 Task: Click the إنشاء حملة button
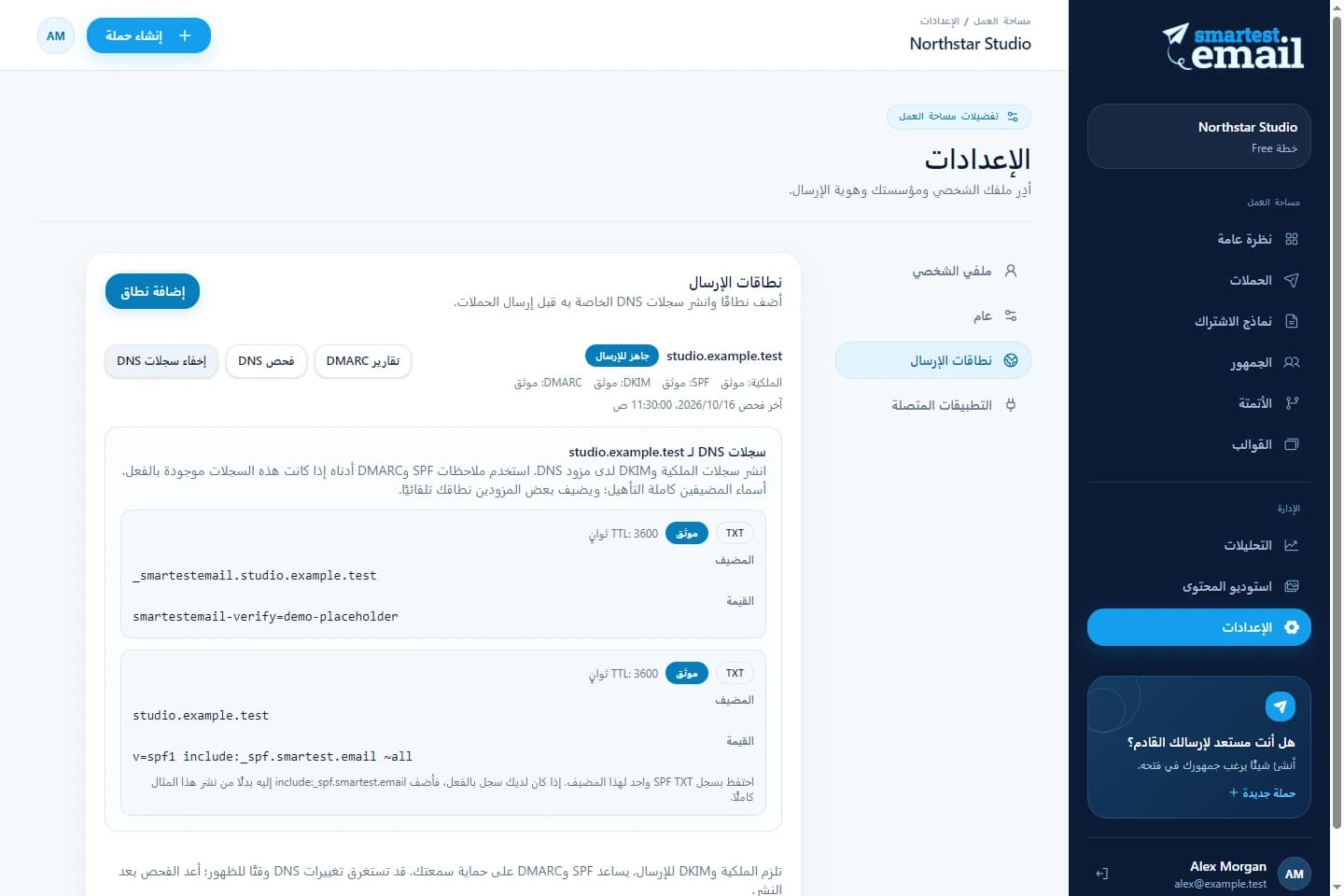(148, 35)
